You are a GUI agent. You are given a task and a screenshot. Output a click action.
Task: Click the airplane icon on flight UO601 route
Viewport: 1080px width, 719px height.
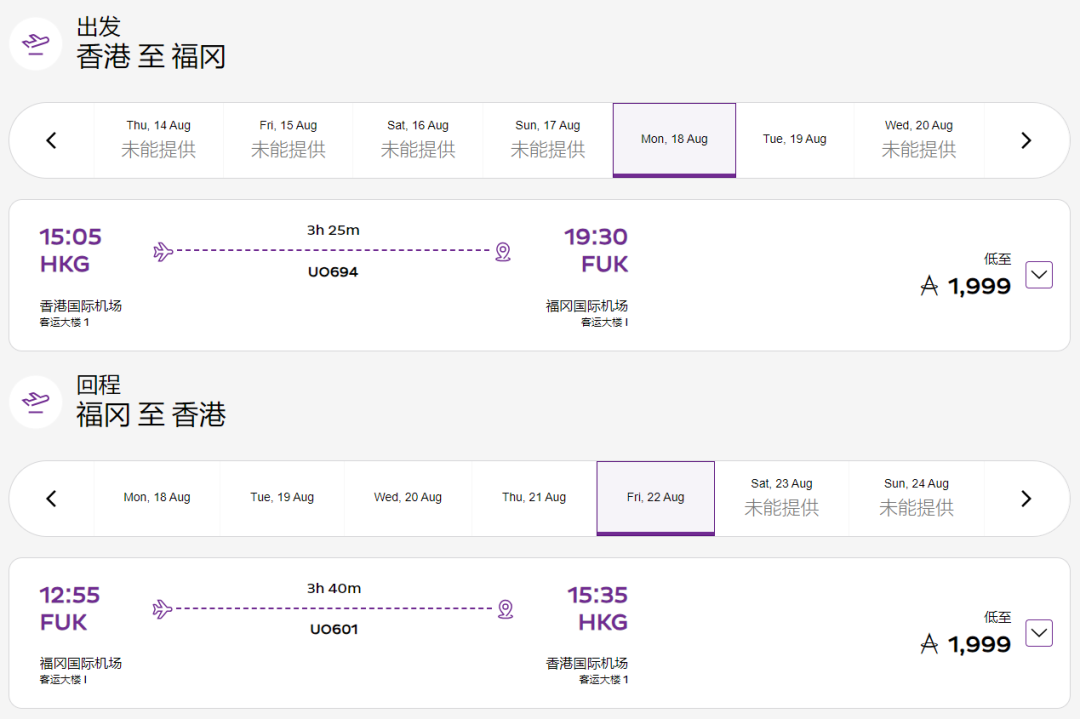(x=163, y=609)
